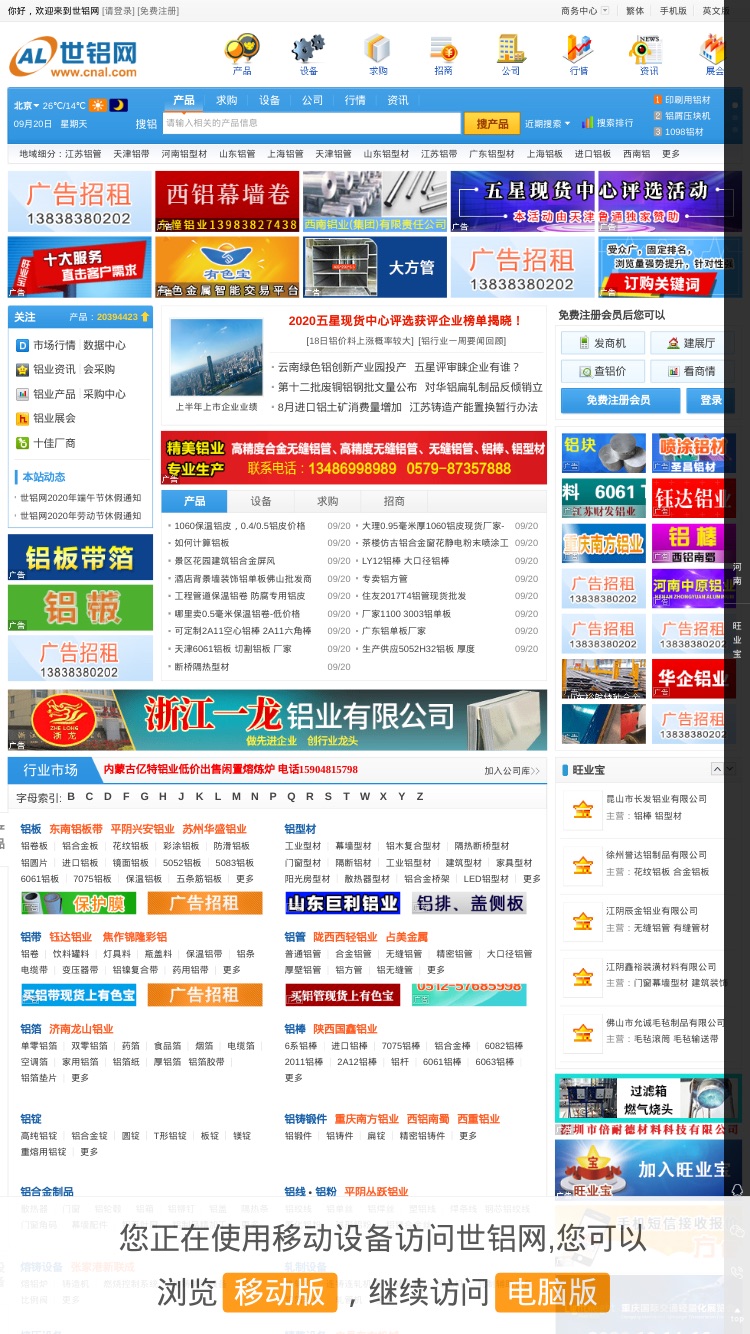Open the 浙江一龙铝业有限公司 banner

[277, 720]
